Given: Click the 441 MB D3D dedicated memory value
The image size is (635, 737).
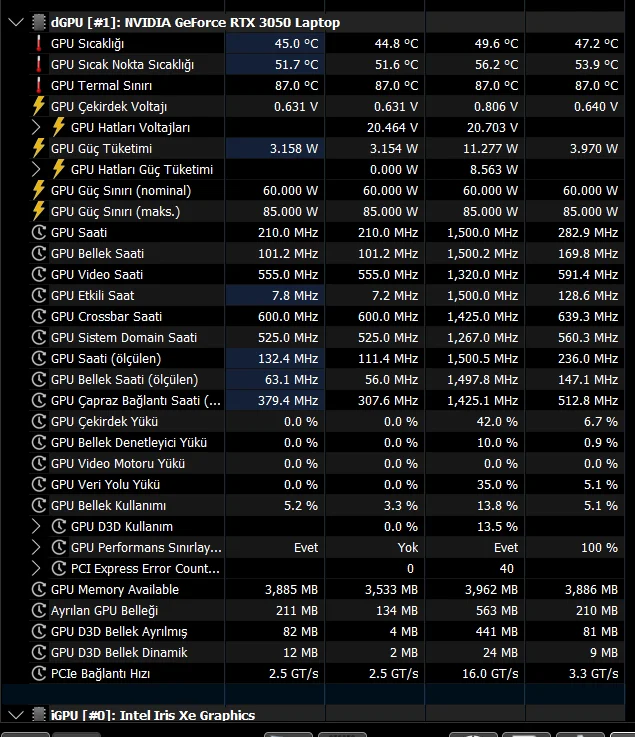Looking at the screenshot, I should click(496, 632).
